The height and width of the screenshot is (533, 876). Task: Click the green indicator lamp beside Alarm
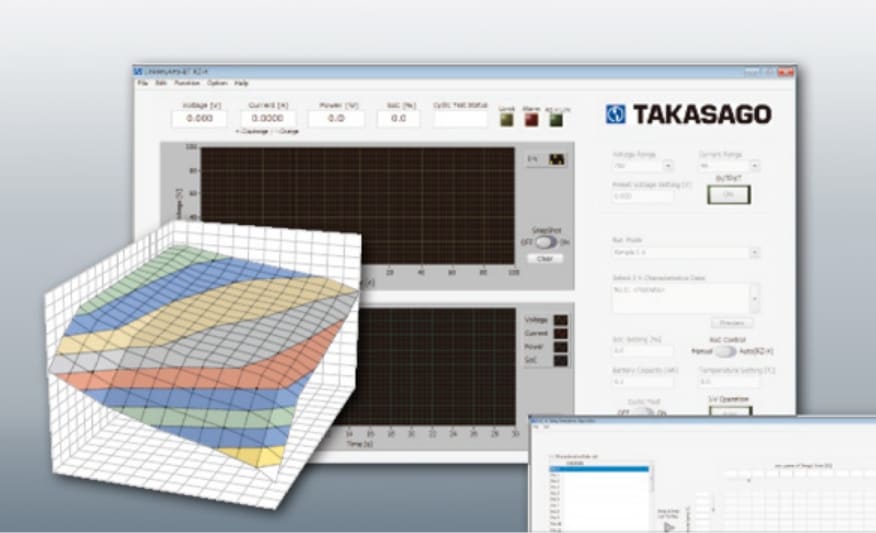point(556,120)
